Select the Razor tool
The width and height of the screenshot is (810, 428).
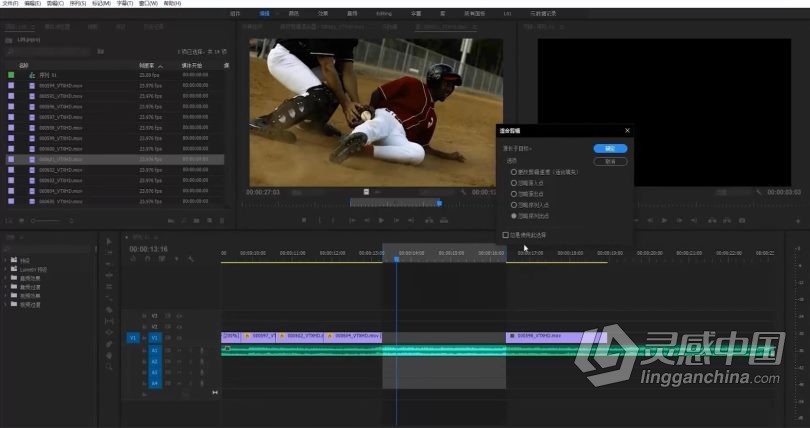(x=109, y=310)
